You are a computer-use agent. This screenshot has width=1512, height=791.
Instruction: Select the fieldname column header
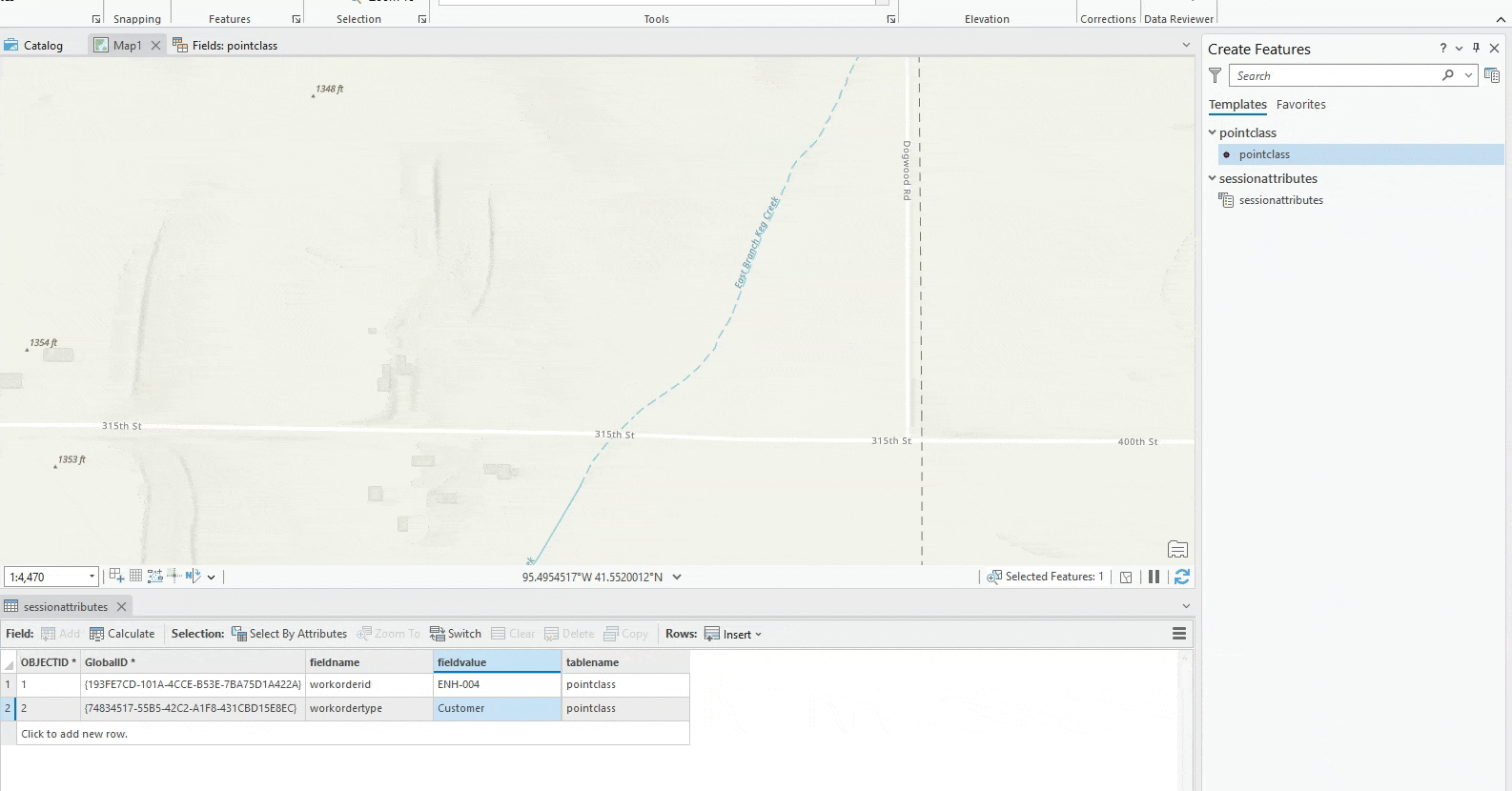pyautogui.click(x=369, y=662)
